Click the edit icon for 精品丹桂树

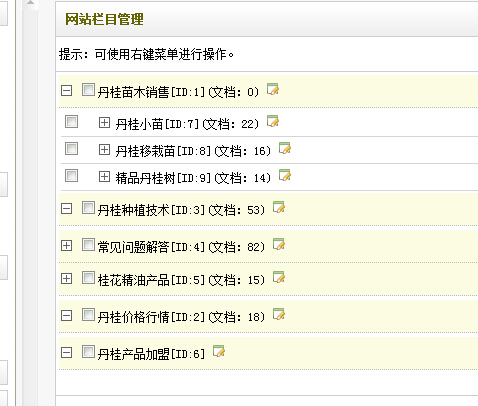coord(285,175)
